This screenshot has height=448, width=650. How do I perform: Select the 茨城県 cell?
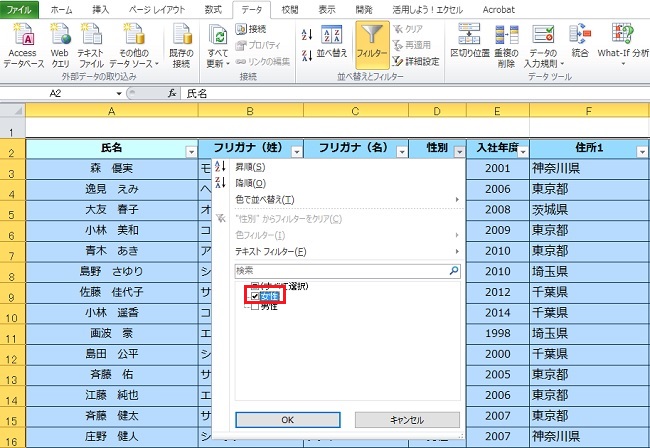point(589,210)
